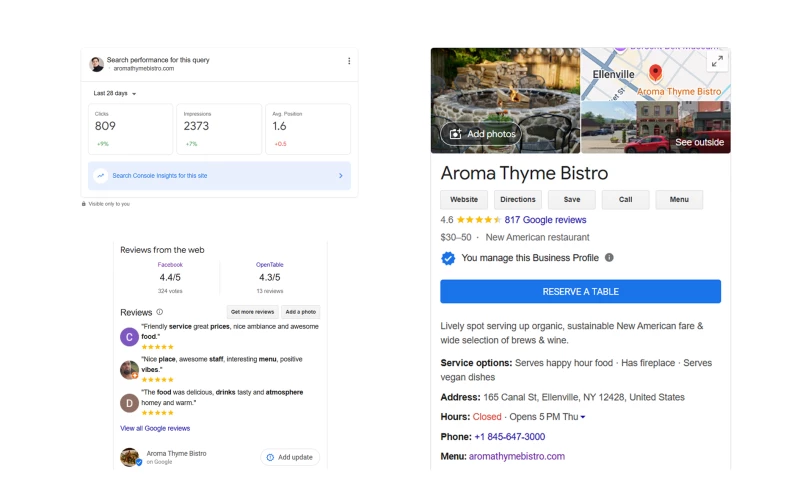Open the See outside street view thumbnail
The image size is (800, 480).
656,127
